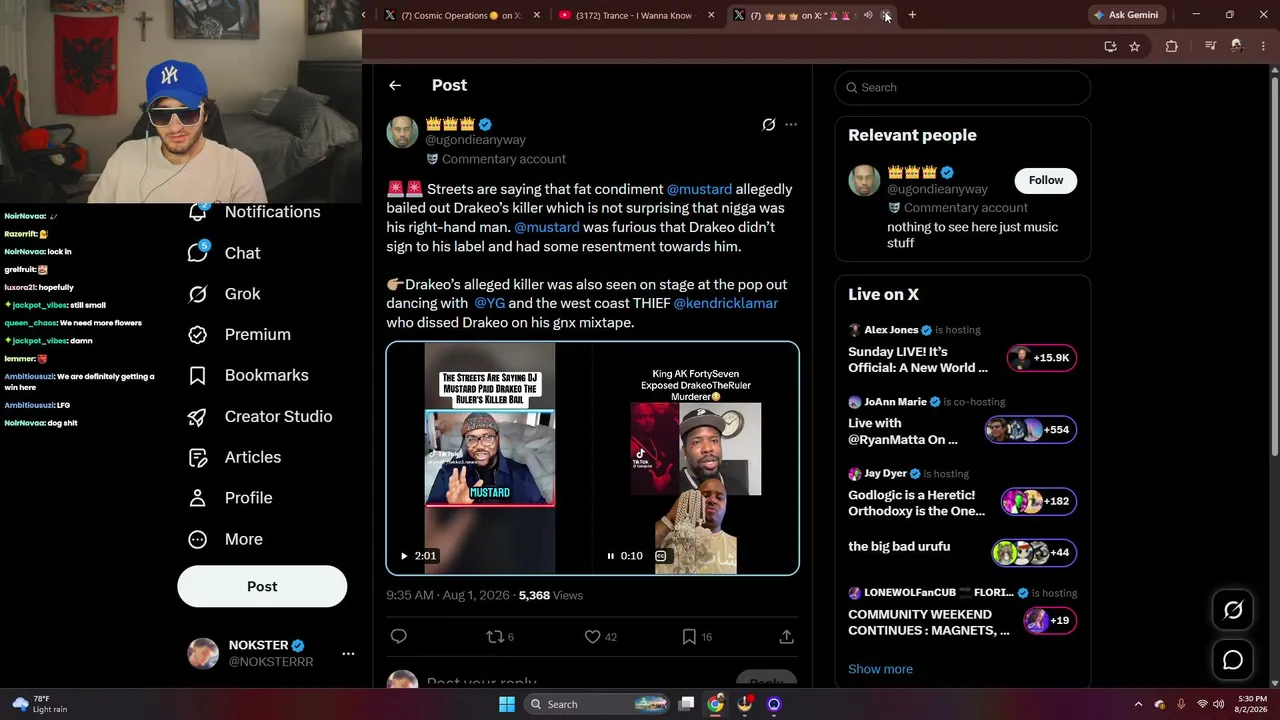Open the floating Grok button

click(x=1233, y=610)
